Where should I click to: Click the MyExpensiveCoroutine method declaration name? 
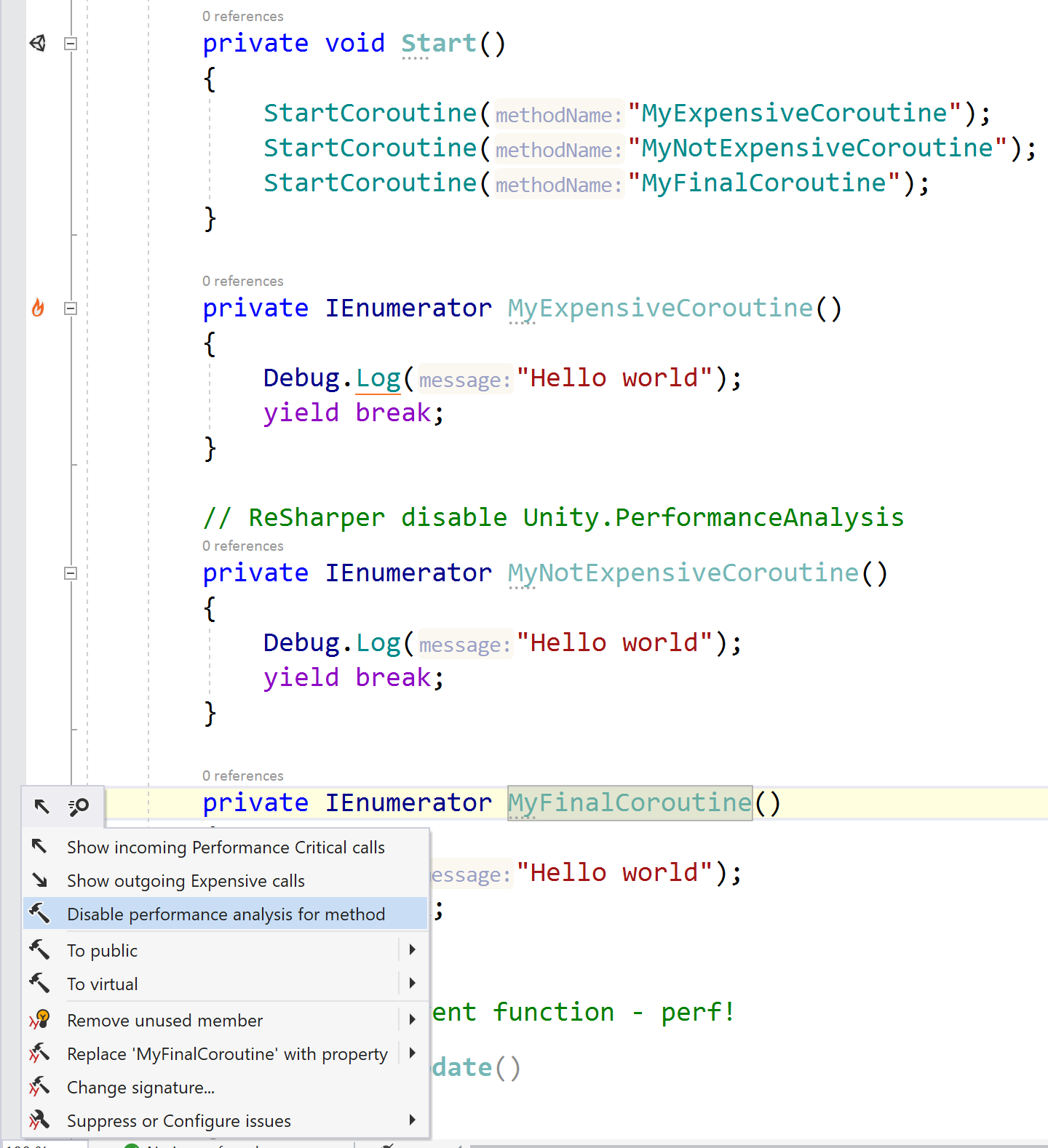[660, 308]
